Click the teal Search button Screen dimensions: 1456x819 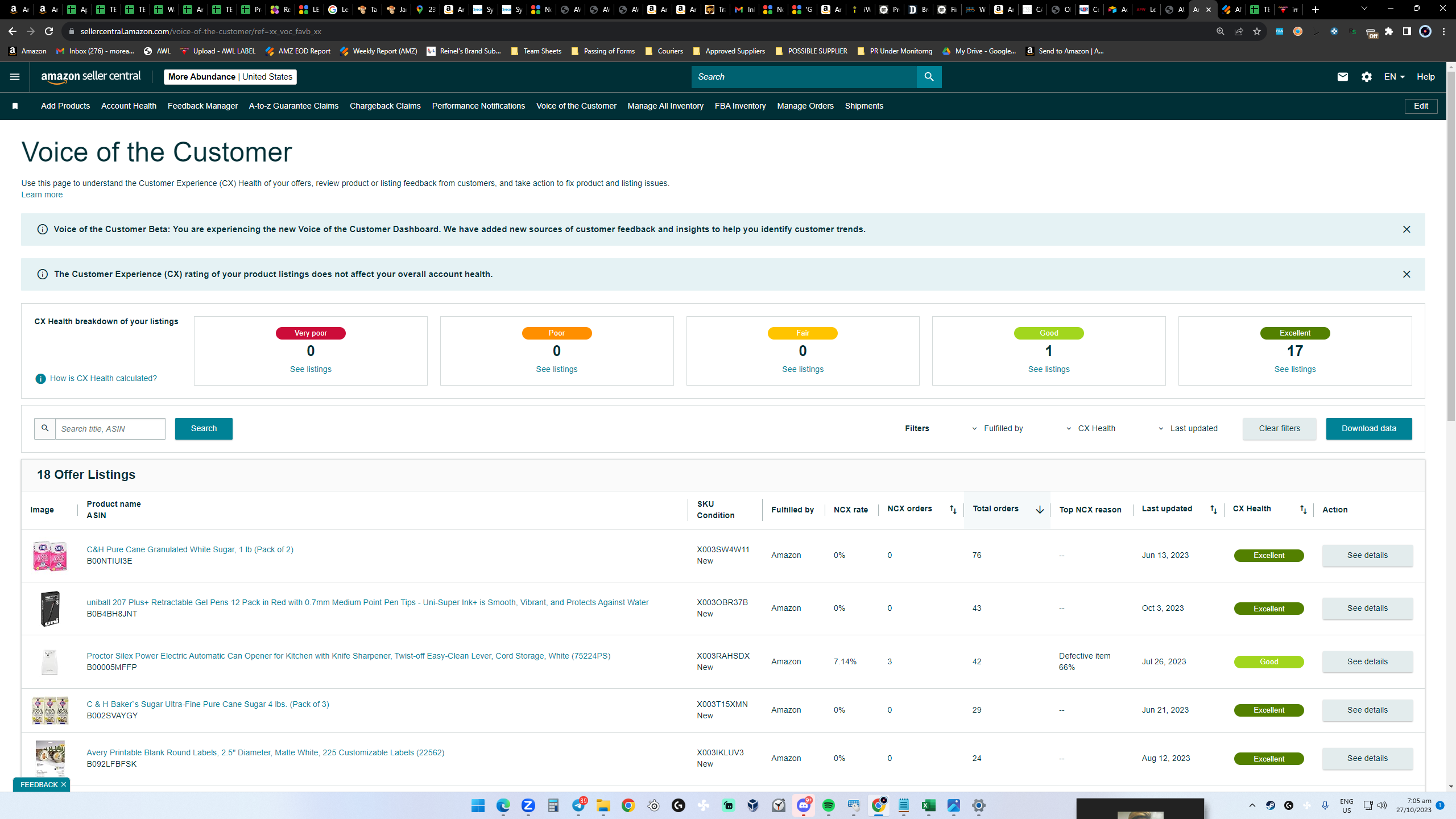[x=204, y=428]
